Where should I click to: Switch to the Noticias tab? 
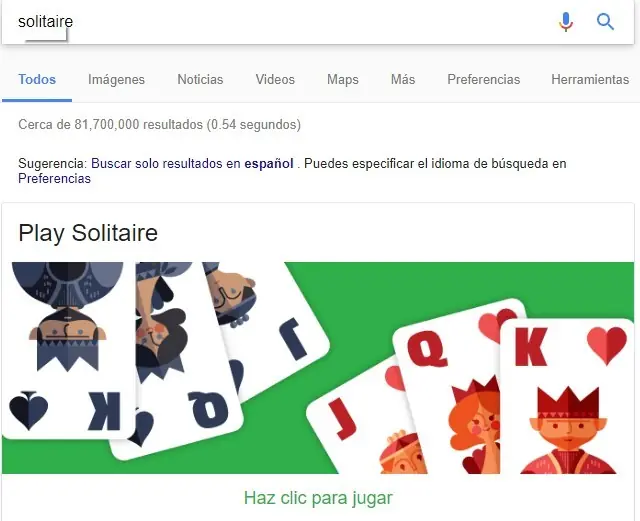(200, 79)
